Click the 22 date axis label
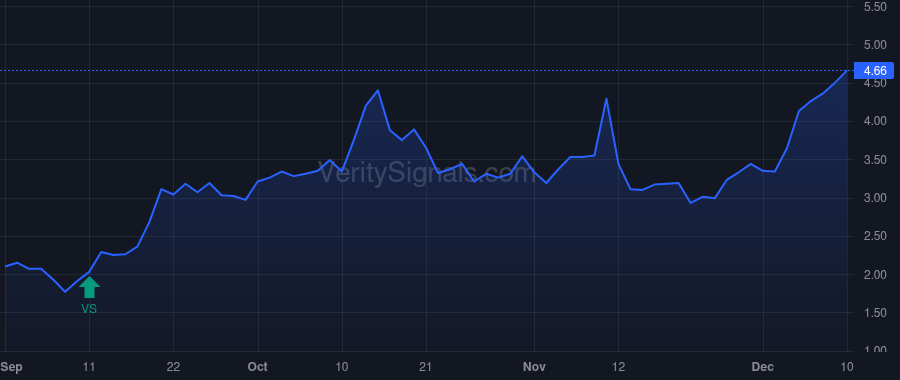The width and height of the screenshot is (900, 380). [x=173, y=367]
